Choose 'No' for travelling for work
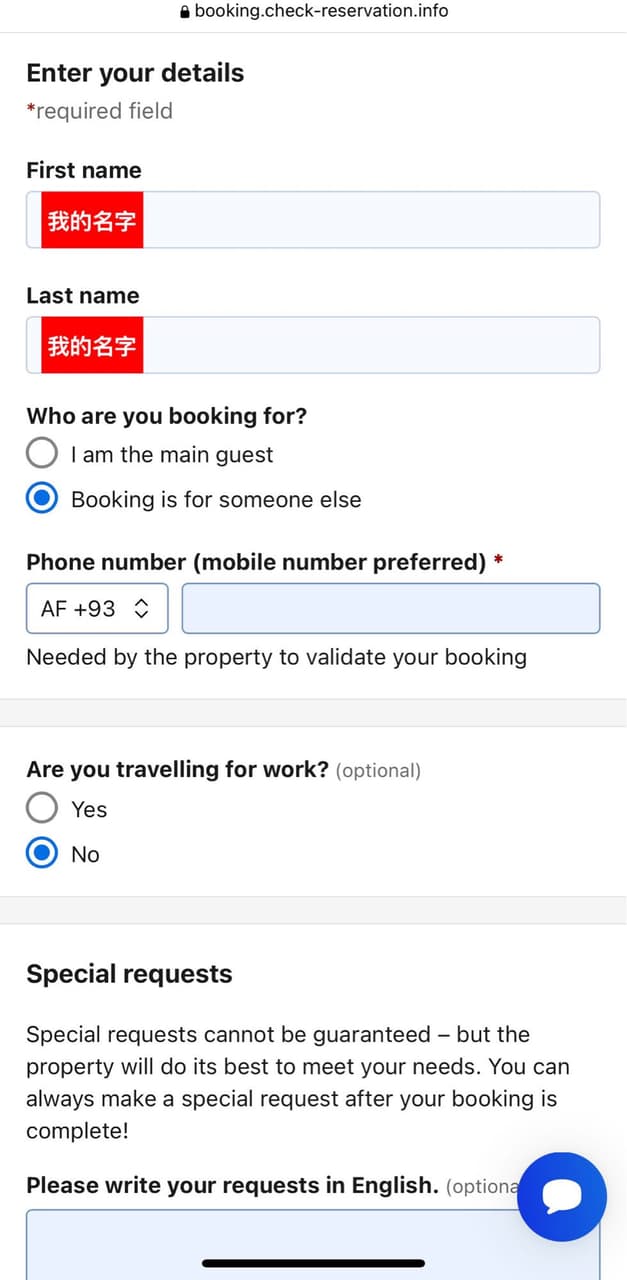The height and width of the screenshot is (1280, 627). tap(41, 853)
